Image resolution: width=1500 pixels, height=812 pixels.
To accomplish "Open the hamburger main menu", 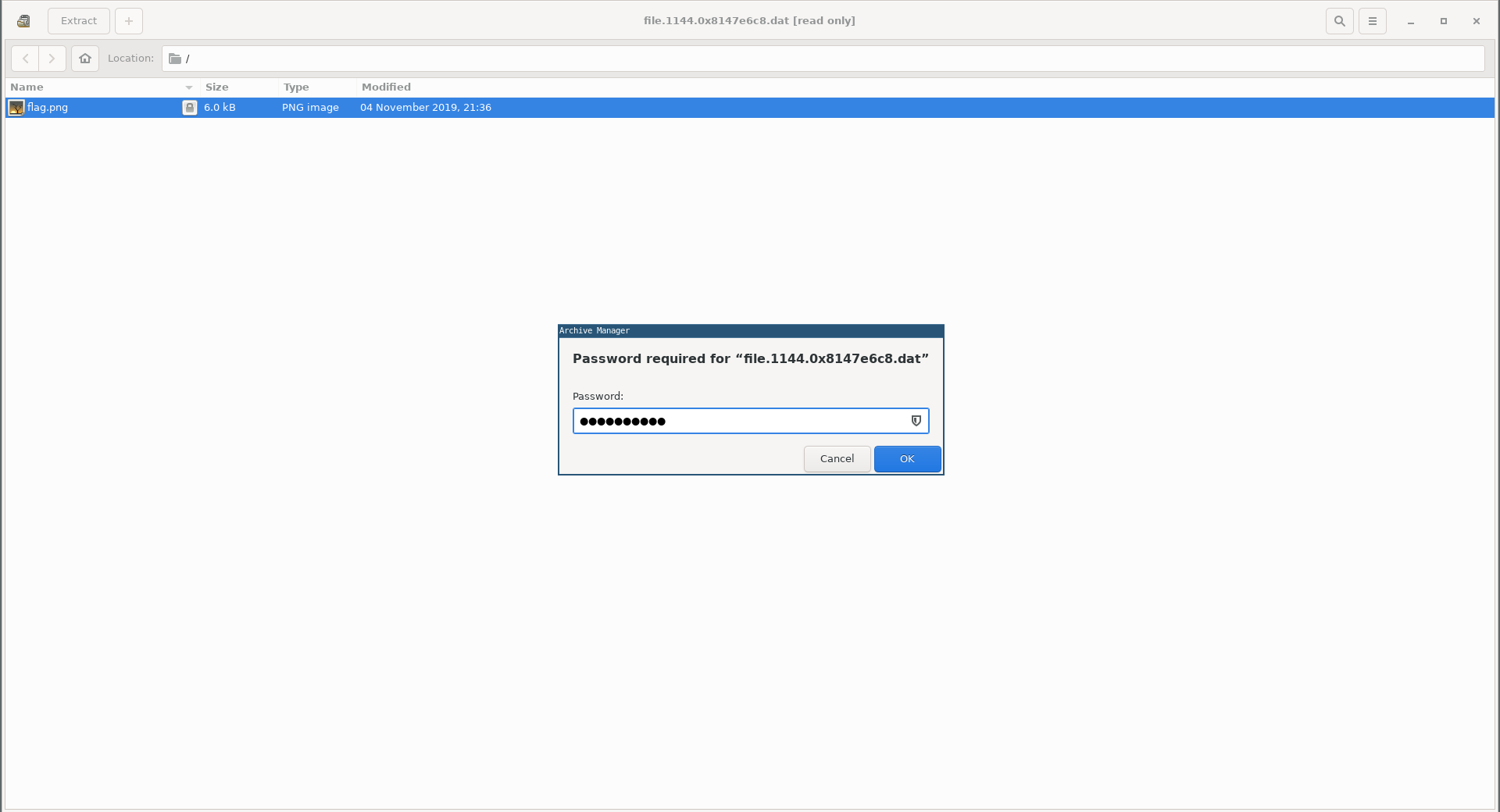I will 1372,21.
